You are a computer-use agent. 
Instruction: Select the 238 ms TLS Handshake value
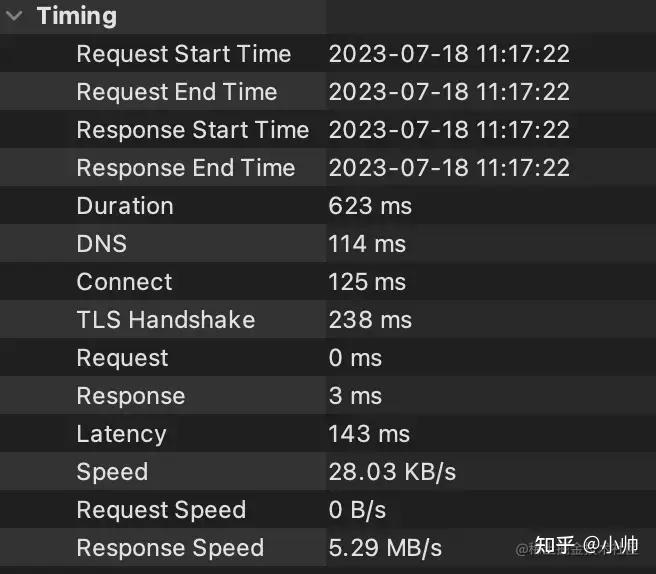370,320
